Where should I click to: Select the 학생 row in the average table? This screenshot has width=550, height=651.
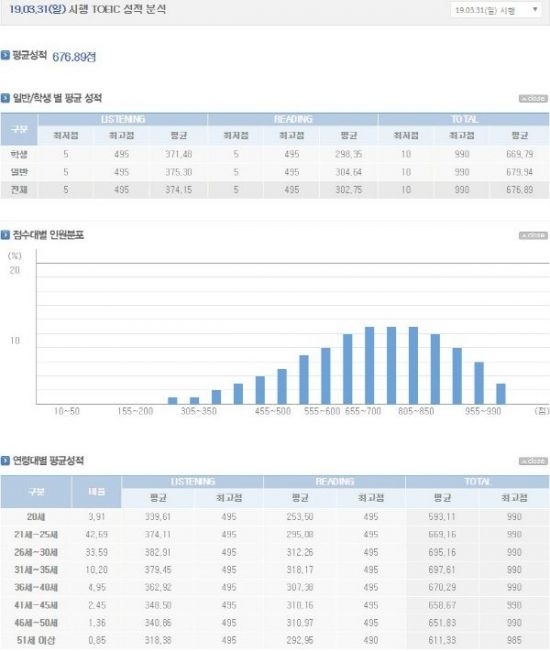click(x=275, y=154)
